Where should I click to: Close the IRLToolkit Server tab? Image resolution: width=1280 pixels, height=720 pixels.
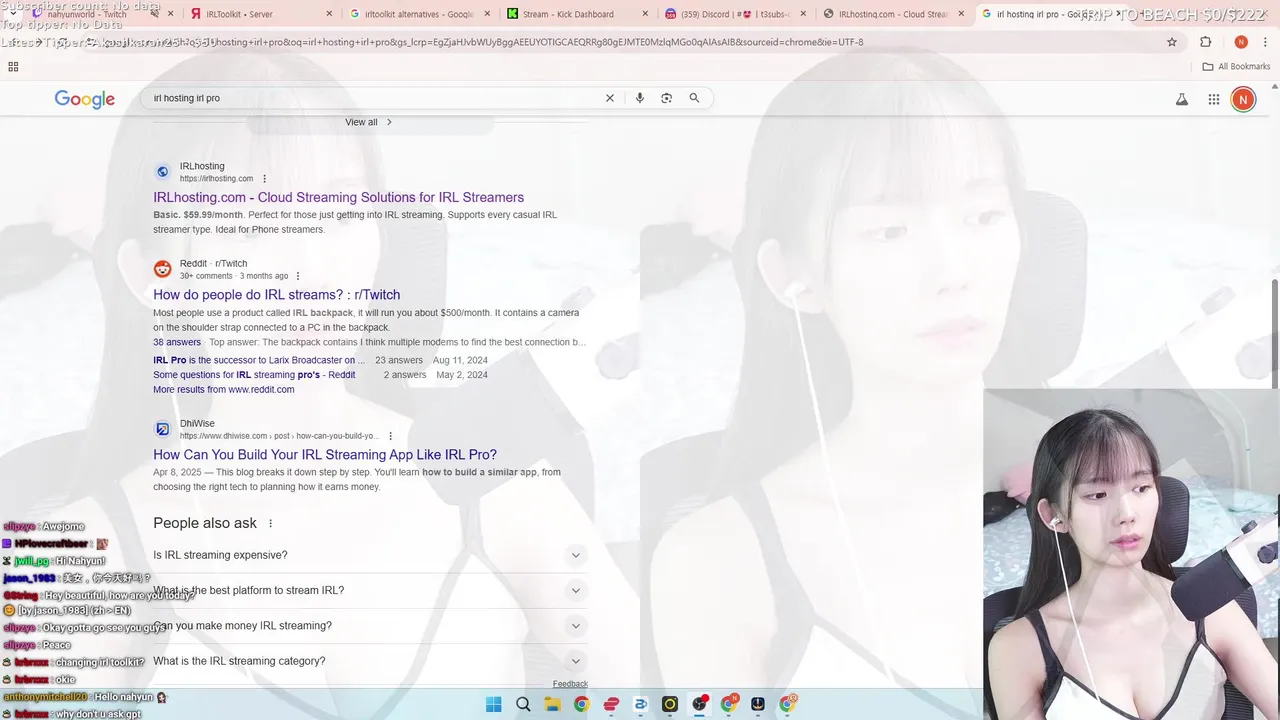(330, 14)
